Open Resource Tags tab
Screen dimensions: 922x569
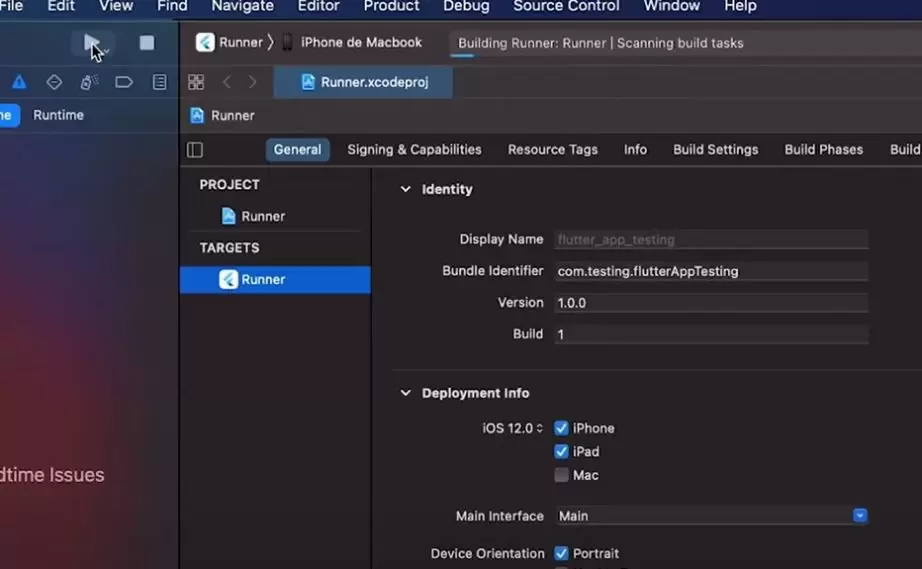click(553, 150)
